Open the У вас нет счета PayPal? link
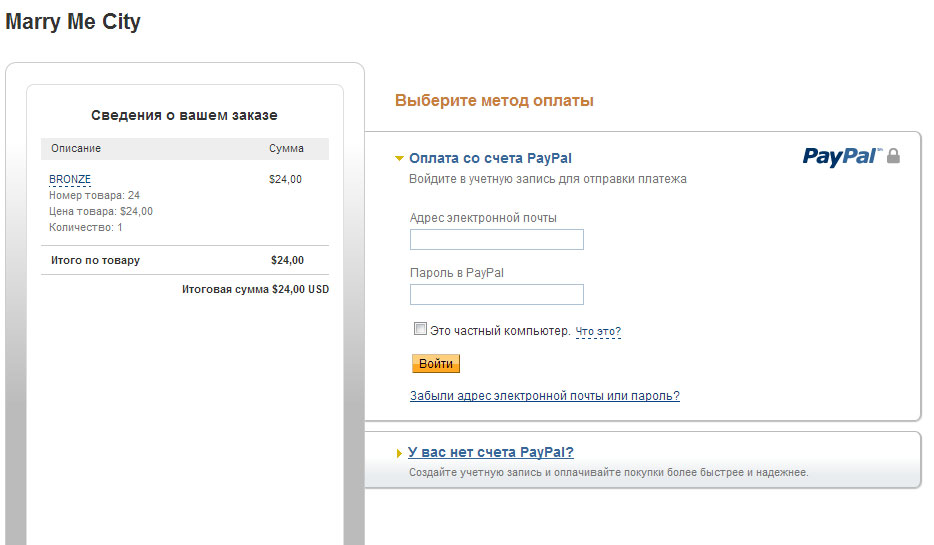The width and height of the screenshot is (934, 545). click(491, 452)
